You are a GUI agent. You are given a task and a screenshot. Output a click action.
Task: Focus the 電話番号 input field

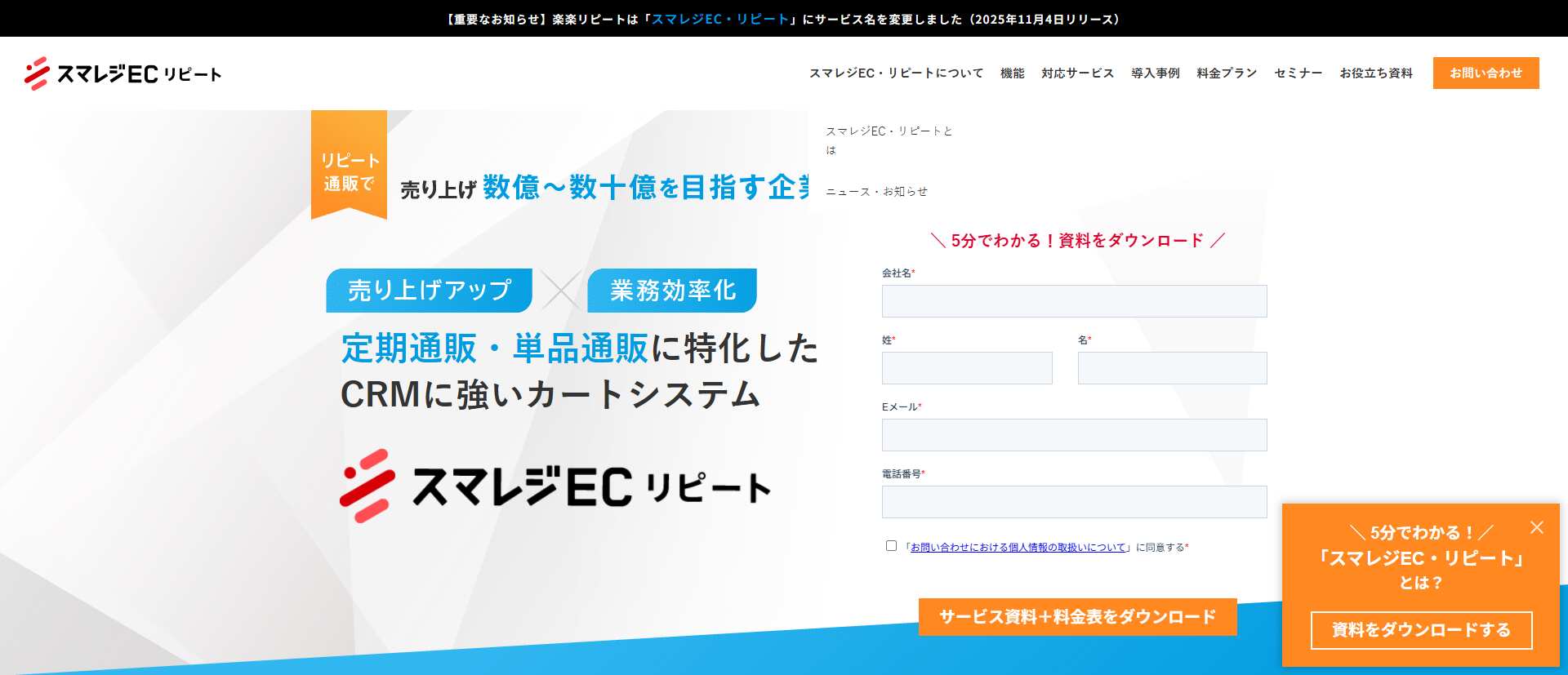pos(1074,502)
